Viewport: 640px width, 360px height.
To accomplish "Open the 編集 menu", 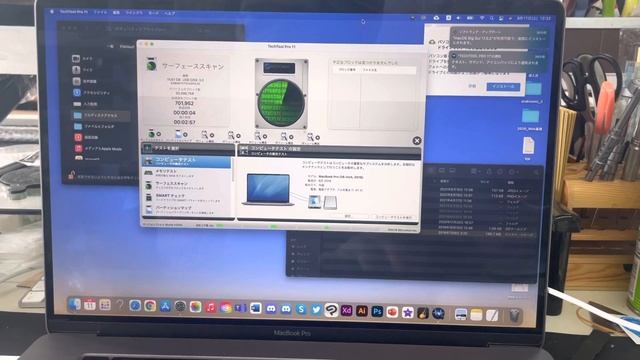I will point(116,12).
